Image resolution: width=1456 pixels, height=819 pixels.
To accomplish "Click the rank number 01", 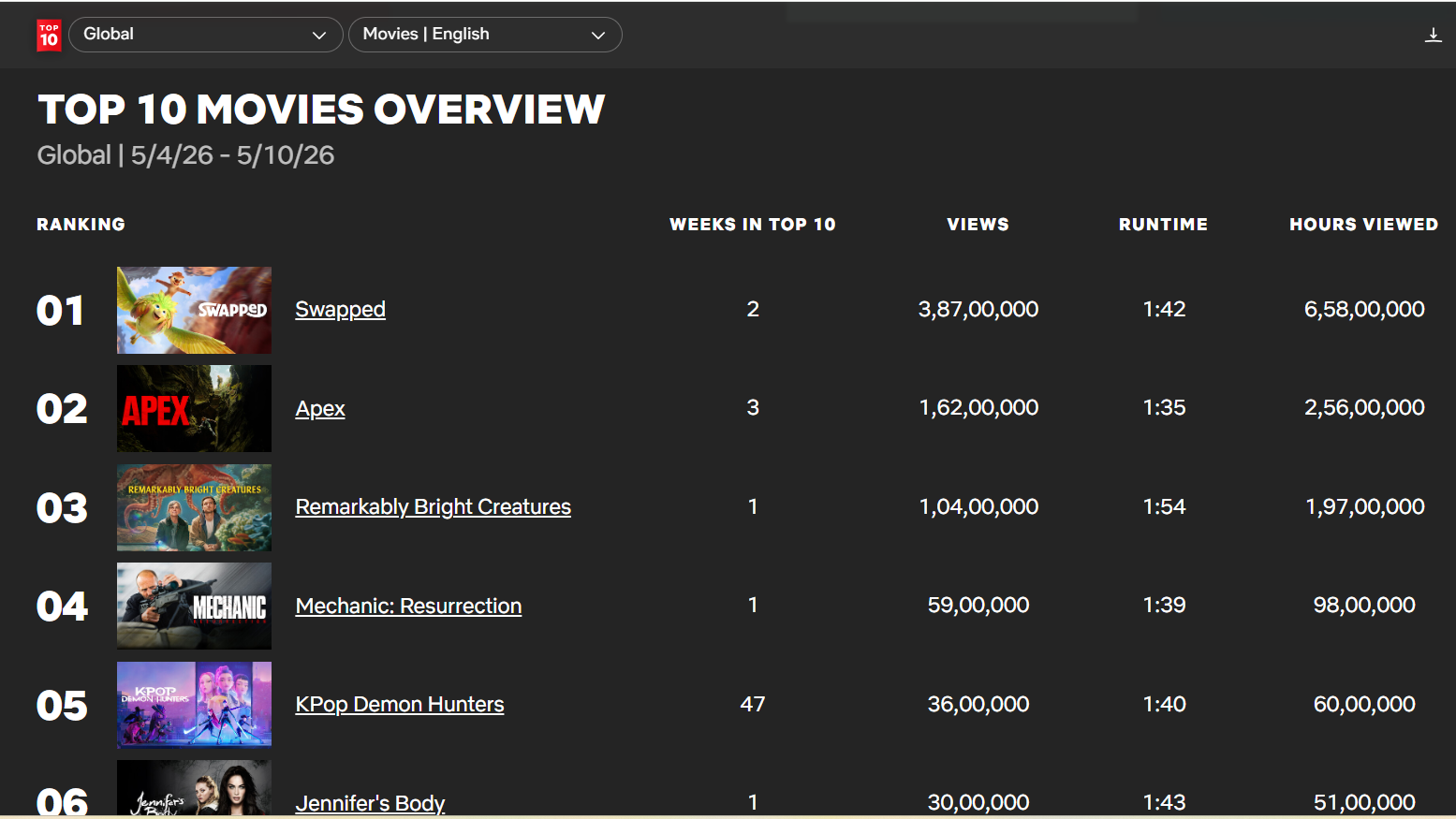I will click(61, 311).
